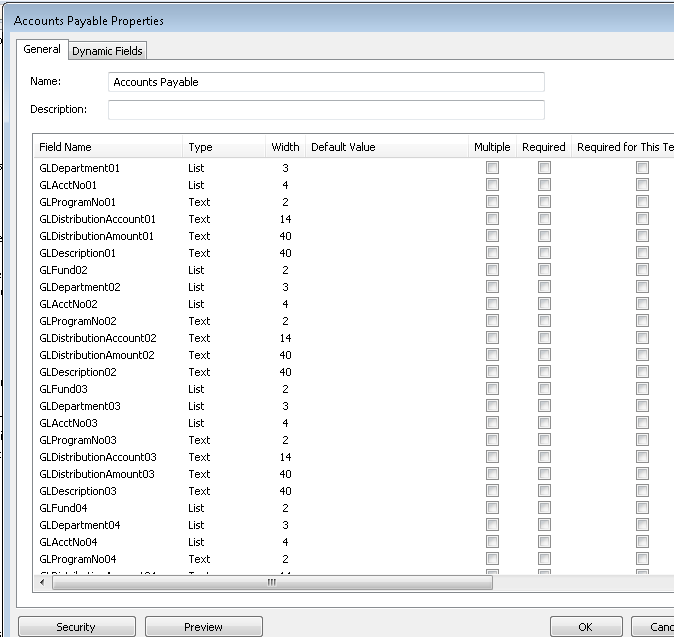Switch to the Dynamic Fields tab
Screen dimensions: 674x637
click(107, 51)
